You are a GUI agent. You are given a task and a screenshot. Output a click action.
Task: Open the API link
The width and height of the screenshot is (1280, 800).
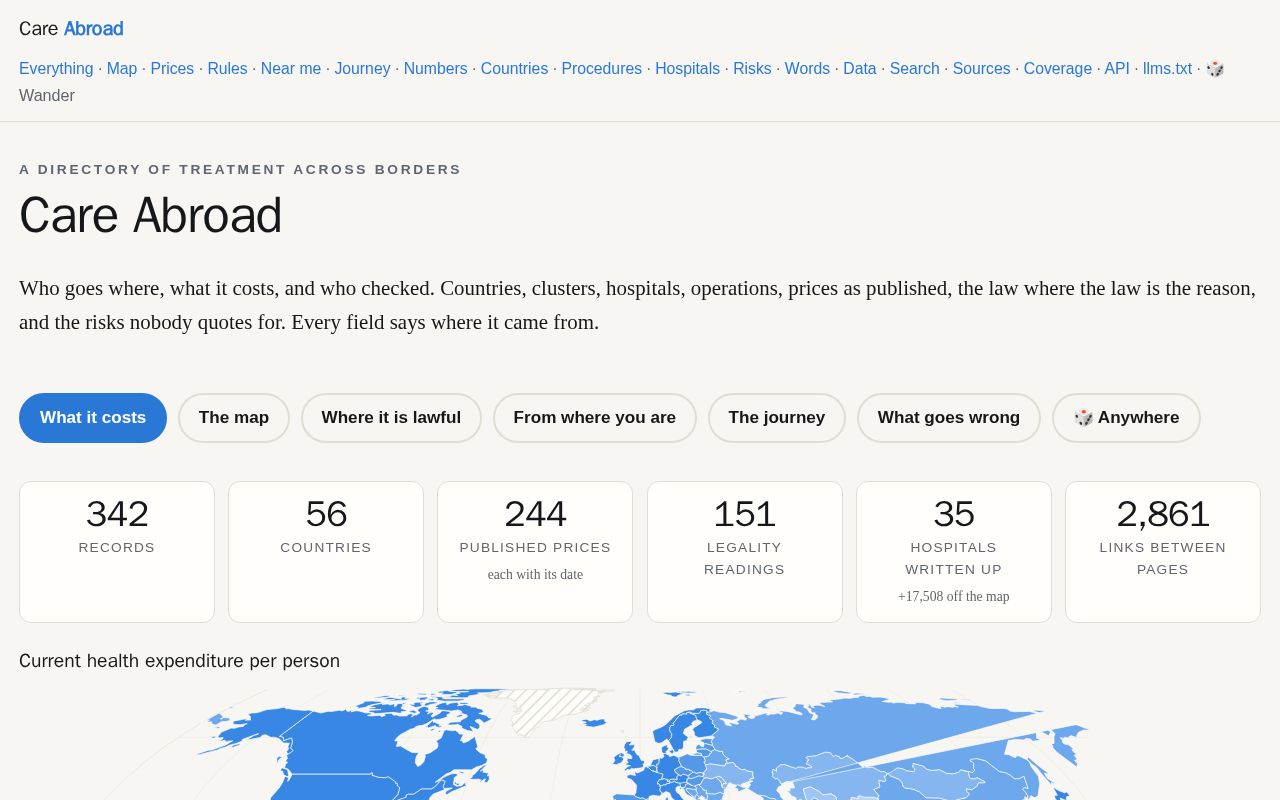(1117, 69)
